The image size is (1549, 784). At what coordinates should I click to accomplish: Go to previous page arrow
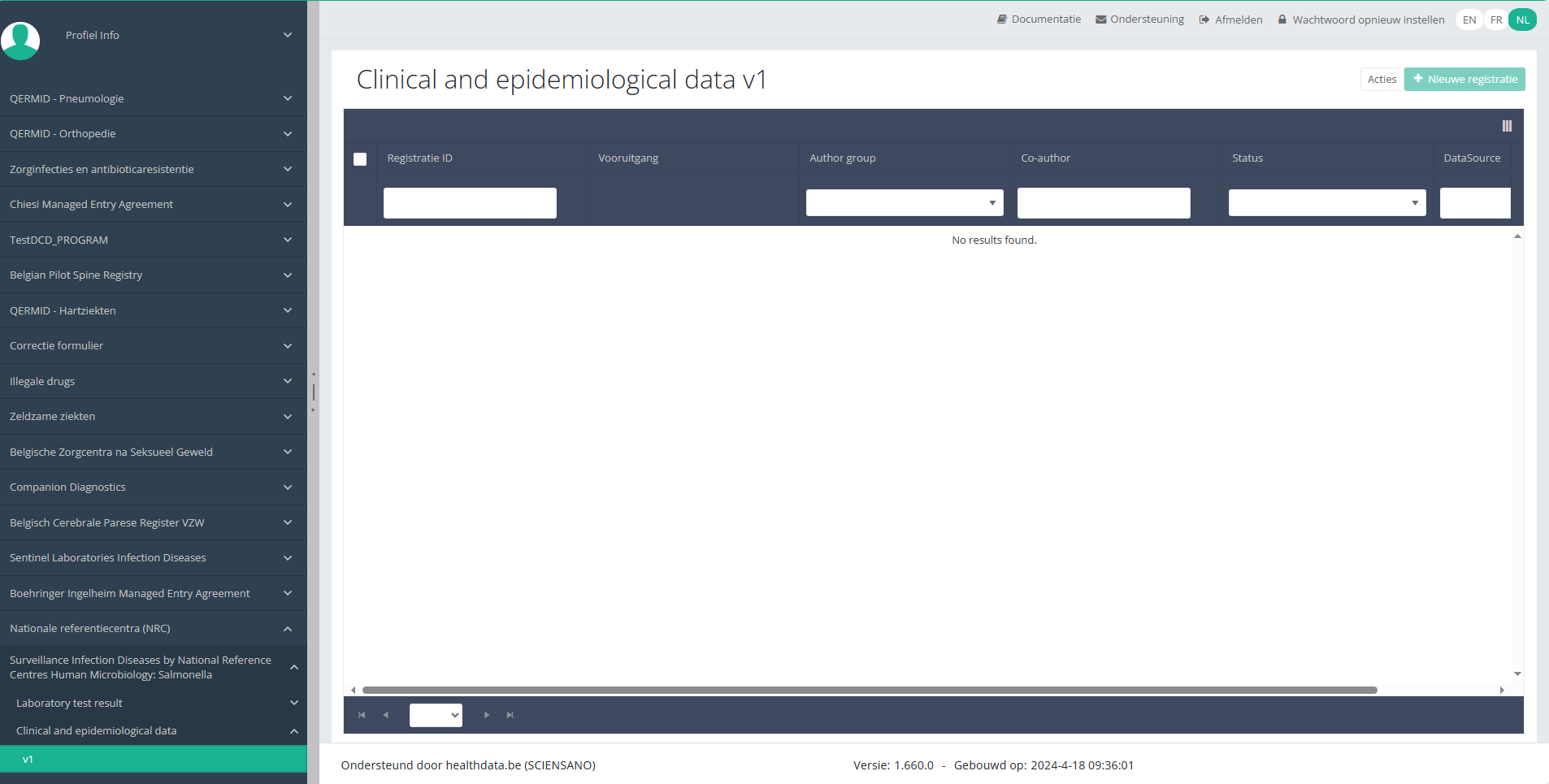pos(386,715)
